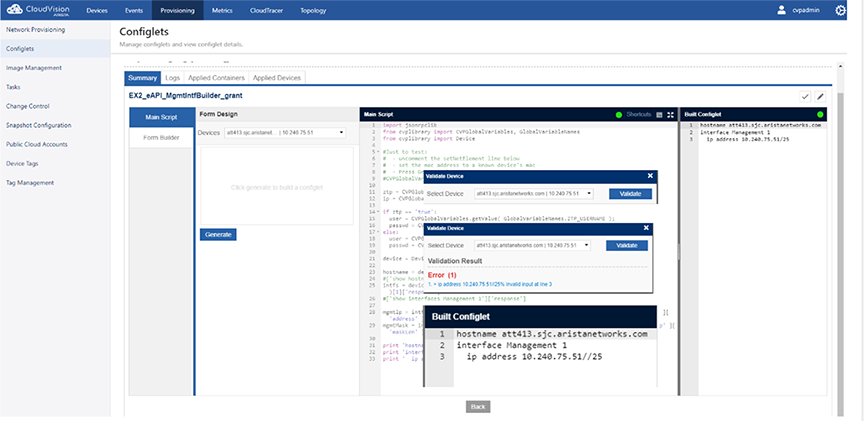Click the Error (1) label

click(x=442, y=274)
